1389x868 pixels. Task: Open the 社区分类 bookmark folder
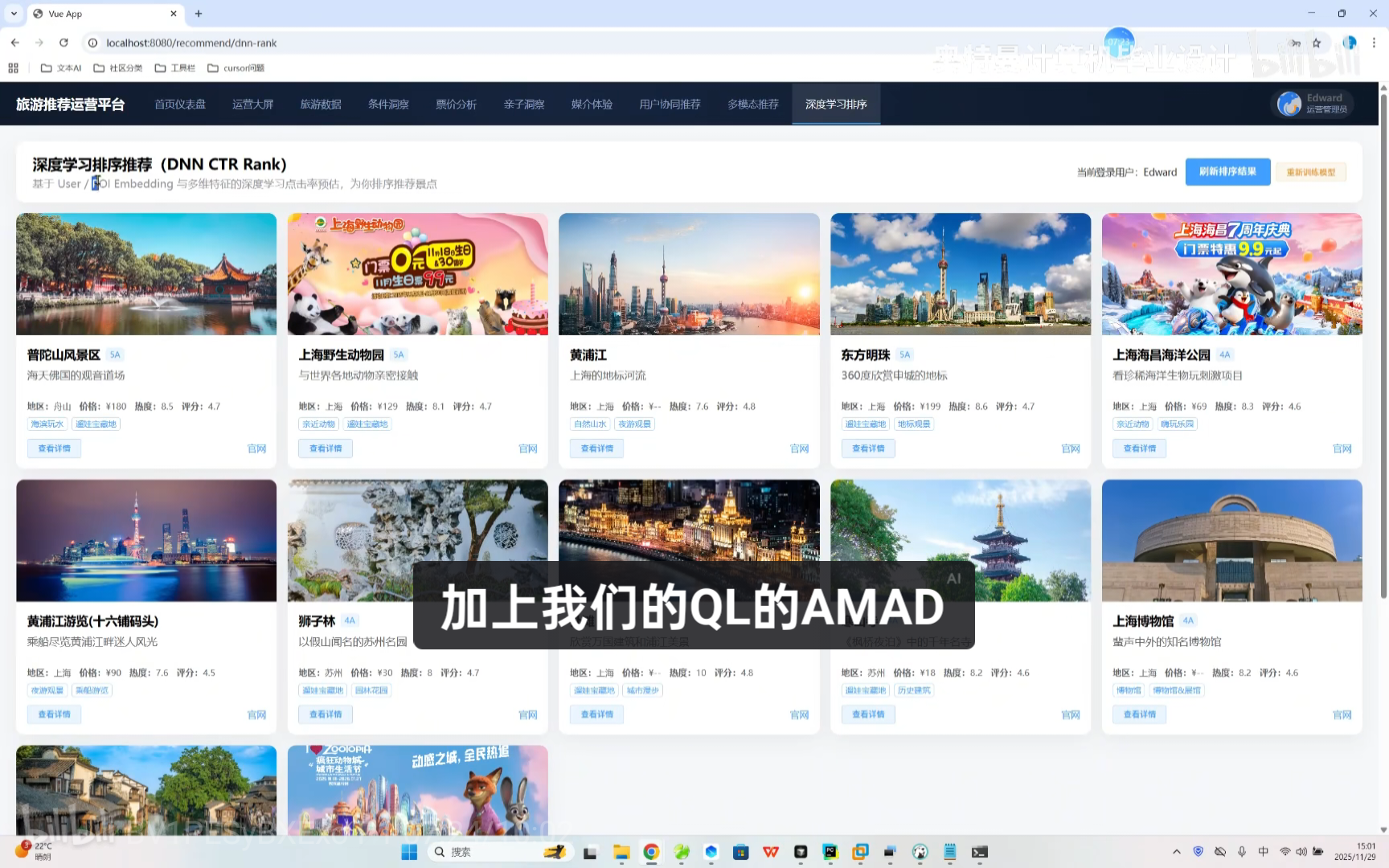118,68
